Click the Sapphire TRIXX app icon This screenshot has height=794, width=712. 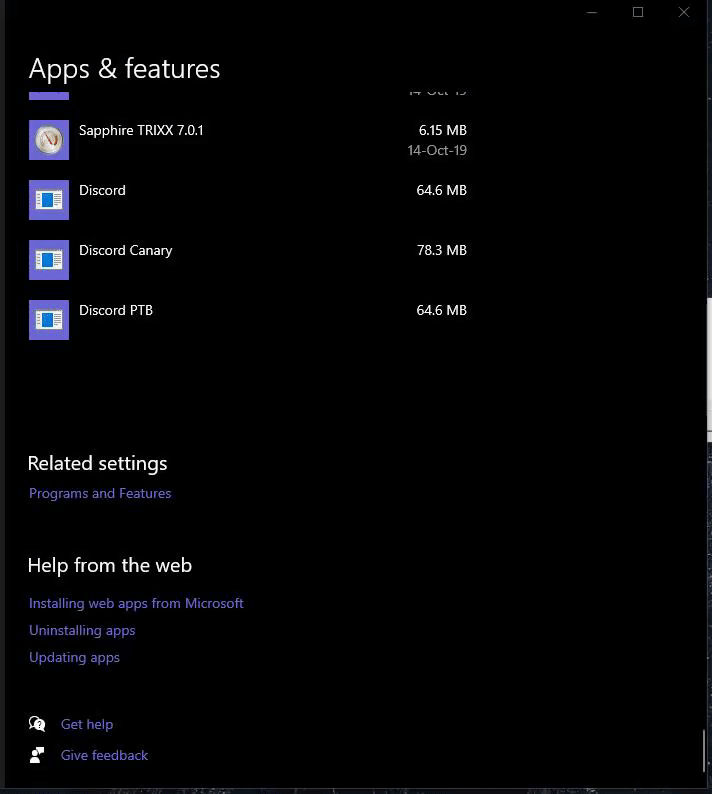click(49, 140)
